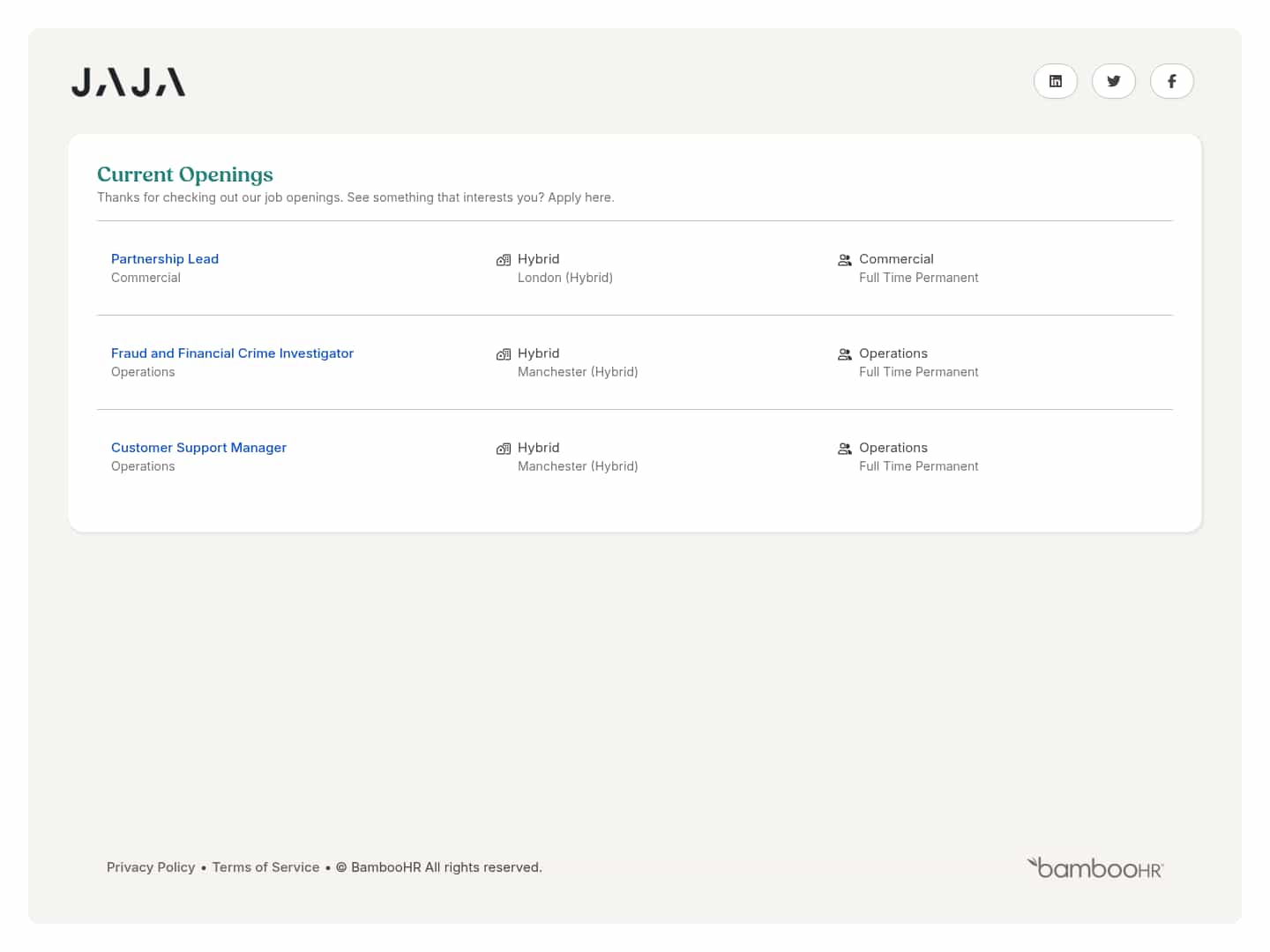Screen dimensions: 1270x952
Task: Click the JAJA company logo
Action: pyautogui.click(x=128, y=81)
